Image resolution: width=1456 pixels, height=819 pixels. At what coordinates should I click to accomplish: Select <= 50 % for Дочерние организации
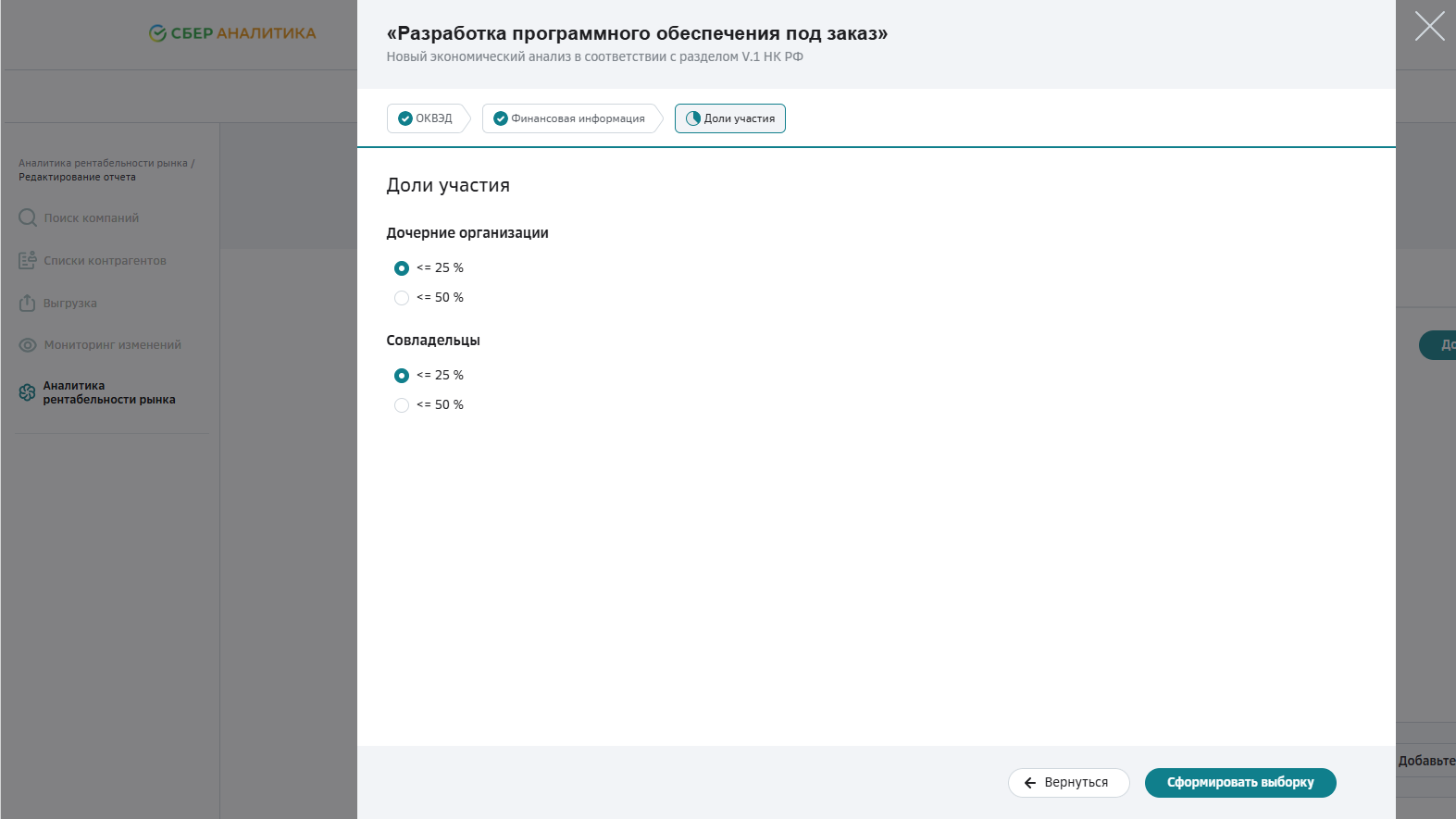(x=402, y=298)
